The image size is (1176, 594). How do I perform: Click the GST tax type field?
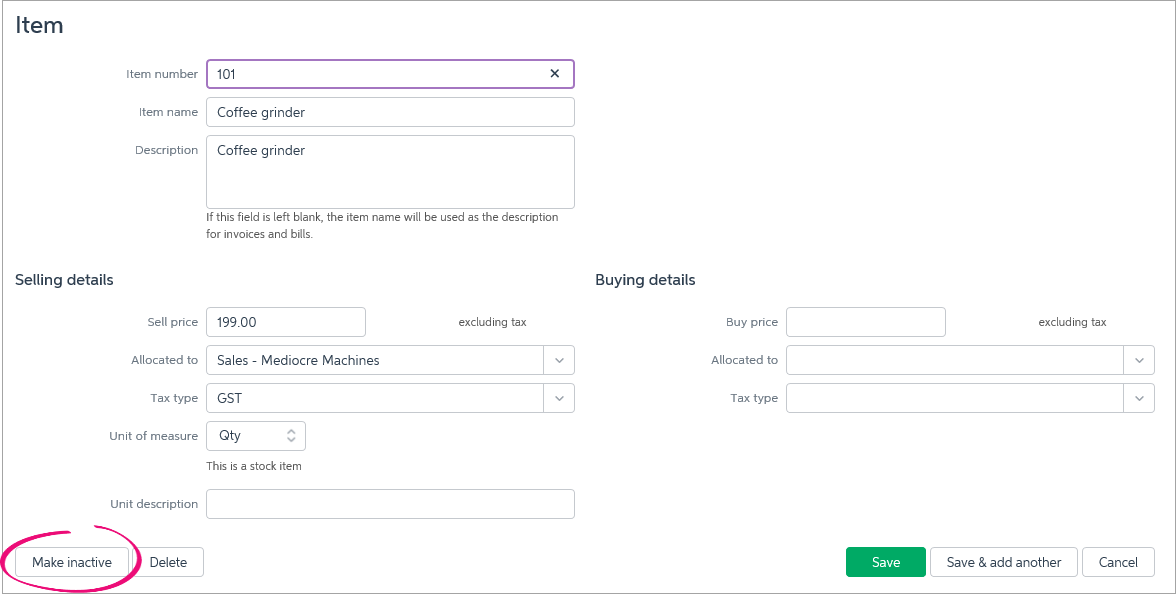tap(375, 398)
